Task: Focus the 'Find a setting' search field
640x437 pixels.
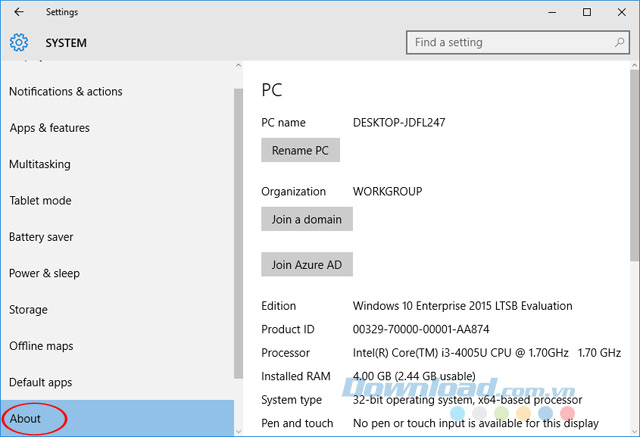Action: point(505,43)
